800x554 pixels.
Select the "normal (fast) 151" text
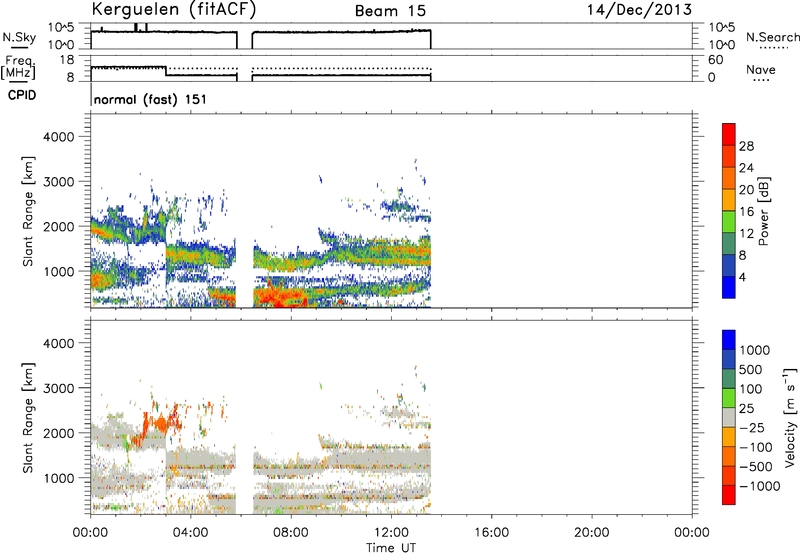(151, 99)
